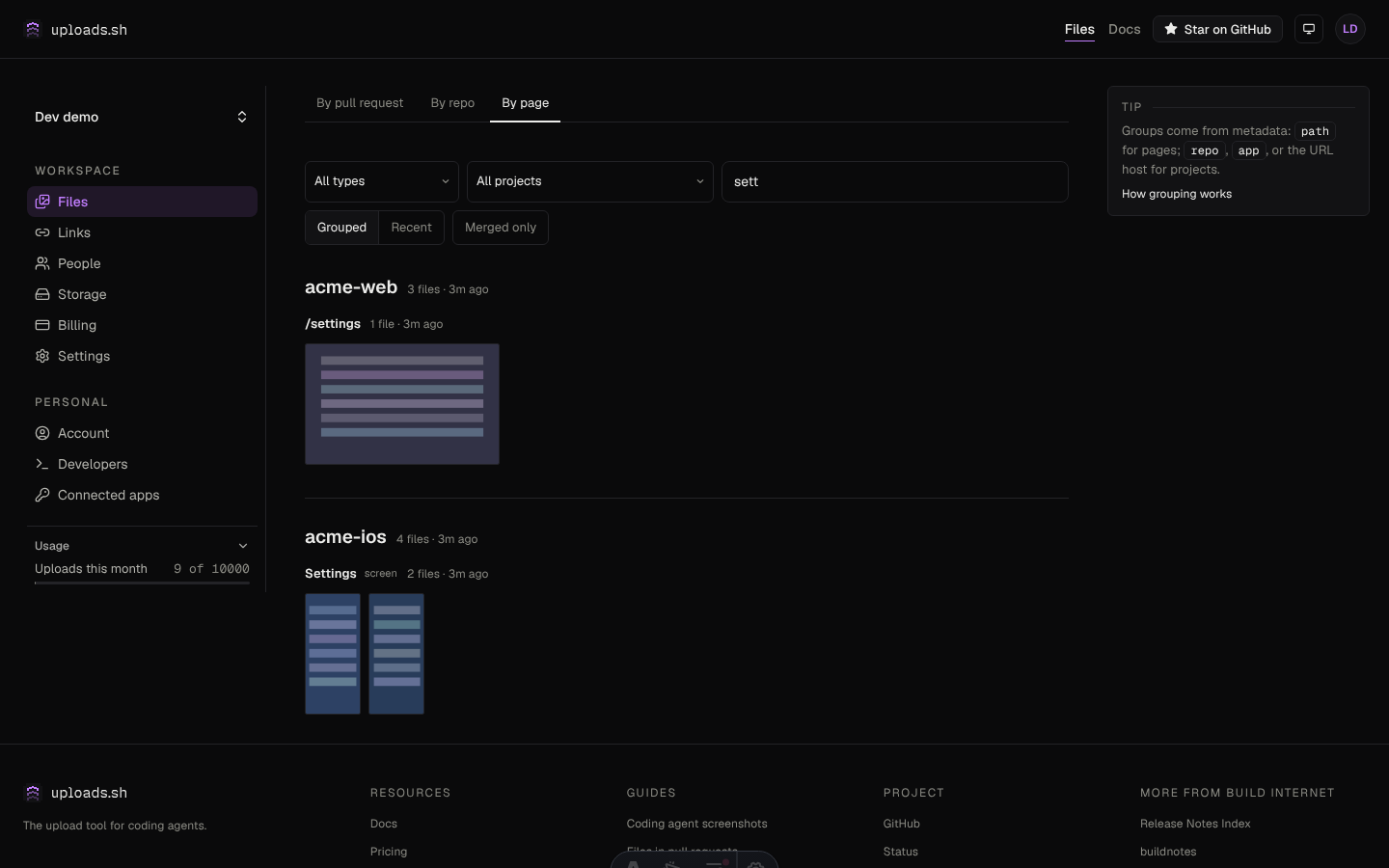
Task: Click the search field containing sett
Action: [895, 181]
